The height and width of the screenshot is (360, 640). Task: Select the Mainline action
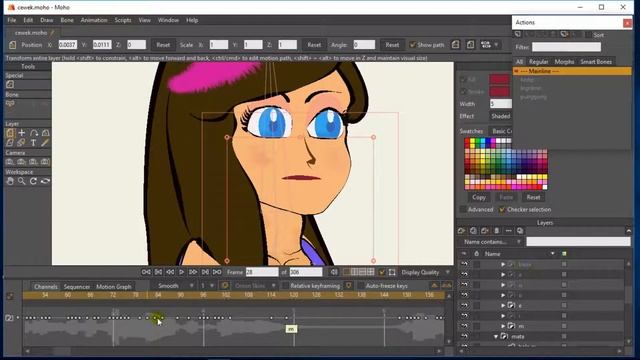[572, 71]
